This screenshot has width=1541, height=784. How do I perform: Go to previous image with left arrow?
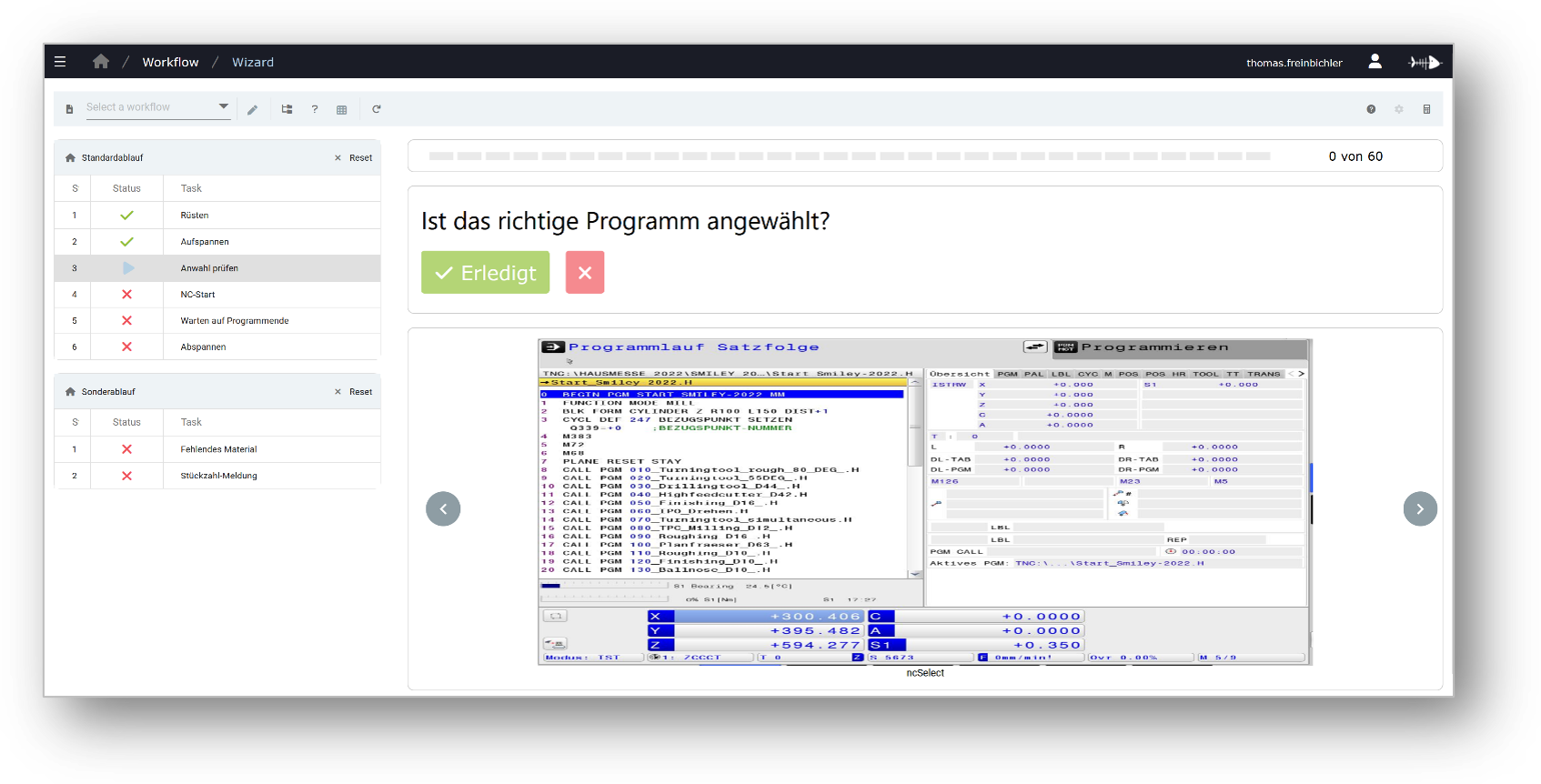pos(443,508)
